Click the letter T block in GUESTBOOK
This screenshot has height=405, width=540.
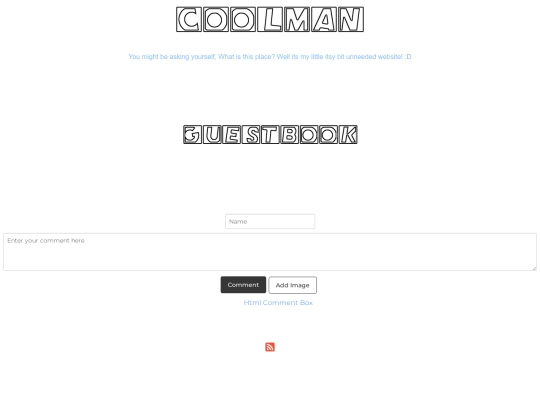pyautogui.click(x=270, y=134)
